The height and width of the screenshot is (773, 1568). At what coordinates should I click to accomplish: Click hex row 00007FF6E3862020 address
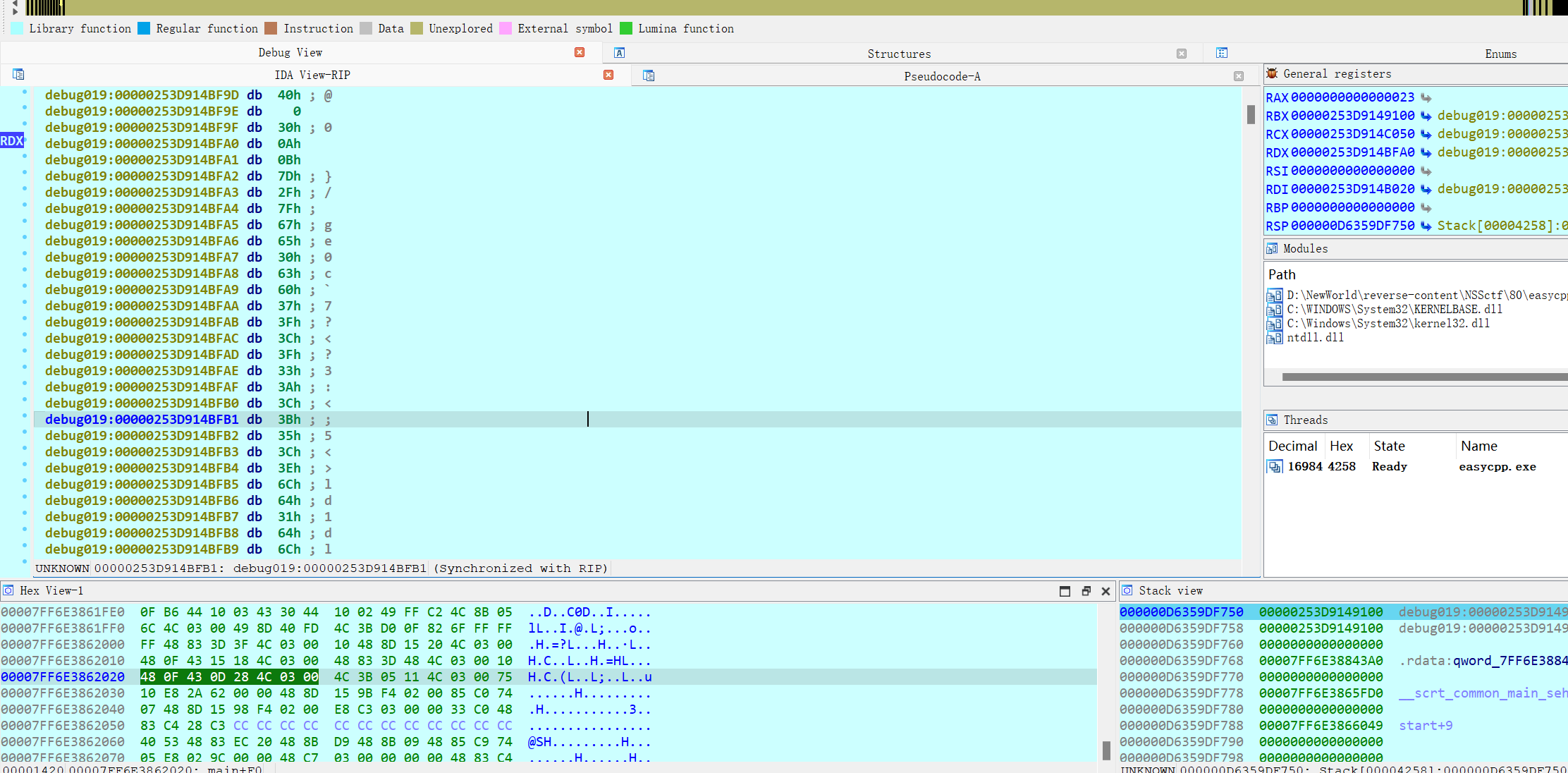click(x=63, y=677)
